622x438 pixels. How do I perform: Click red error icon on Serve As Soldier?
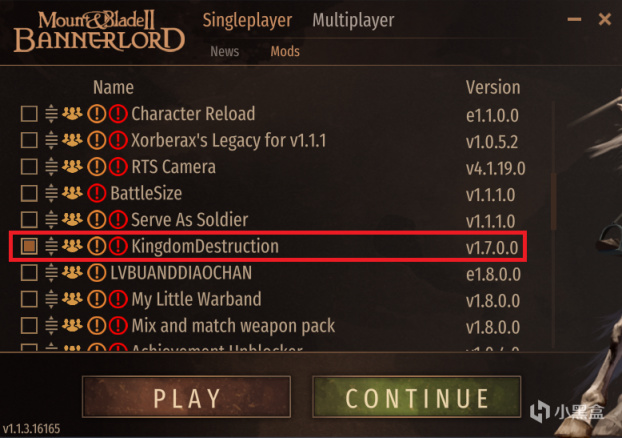[118, 219]
